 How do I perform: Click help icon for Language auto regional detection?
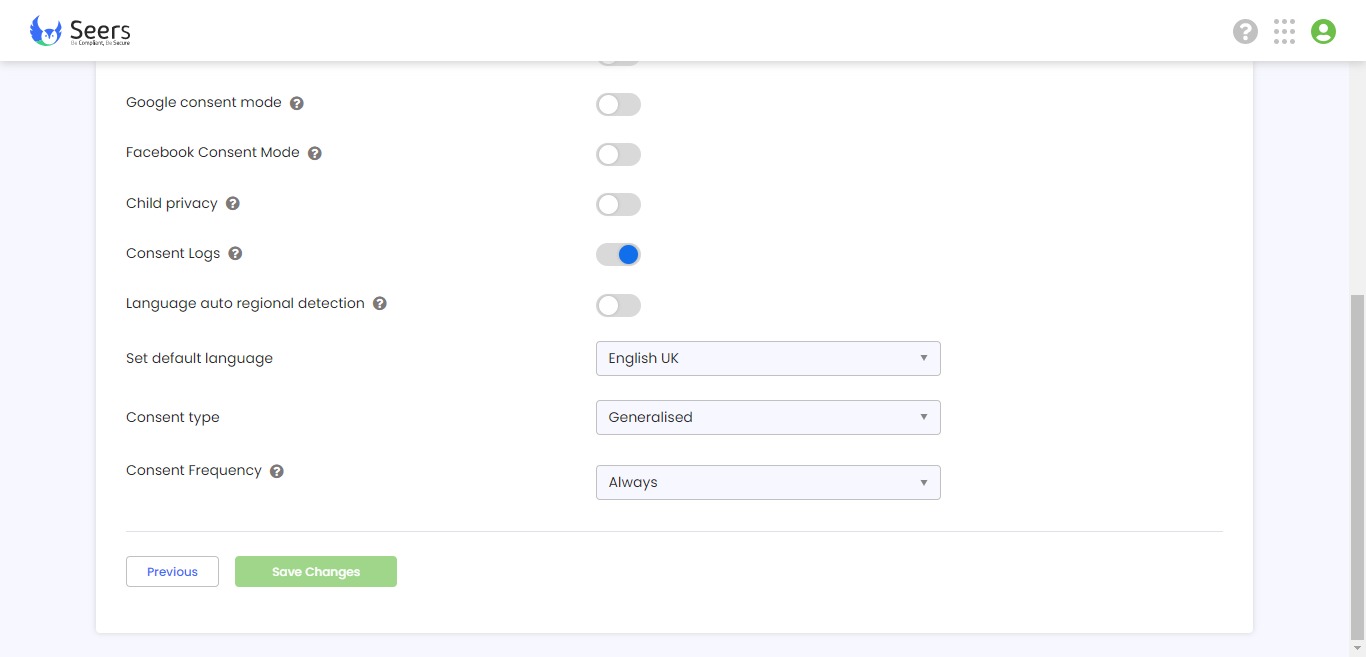tap(380, 303)
